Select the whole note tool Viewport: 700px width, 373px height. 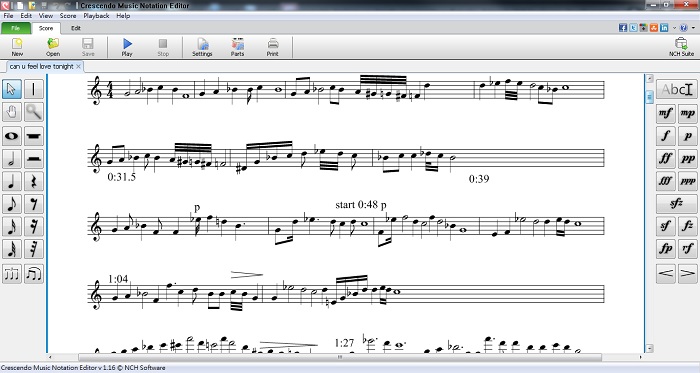pos(12,136)
